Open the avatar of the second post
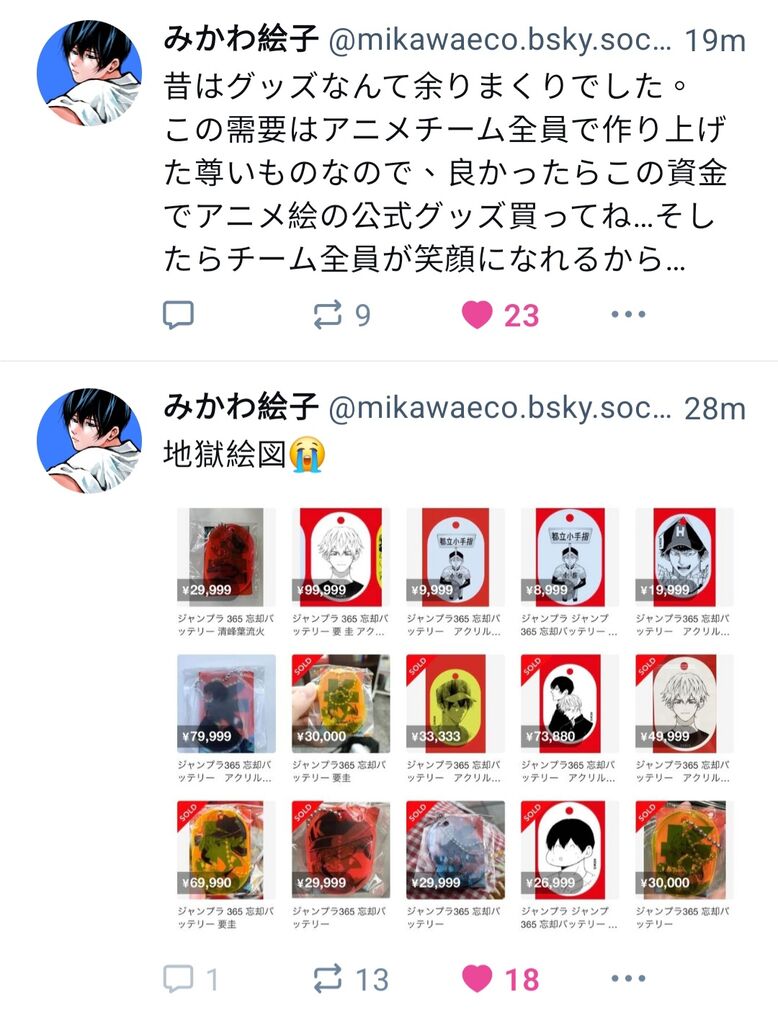The height and width of the screenshot is (1024, 778). (89, 440)
